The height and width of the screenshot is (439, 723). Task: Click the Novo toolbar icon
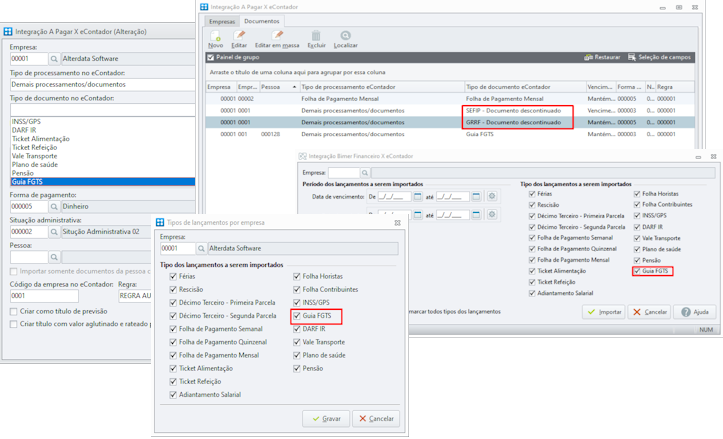click(x=215, y=36)
